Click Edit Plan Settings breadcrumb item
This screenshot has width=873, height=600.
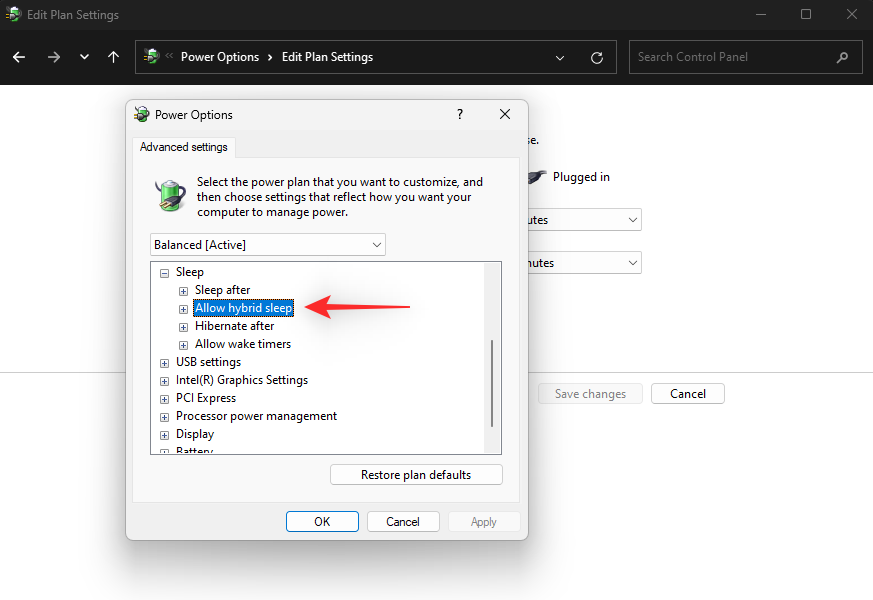[327, 57]
